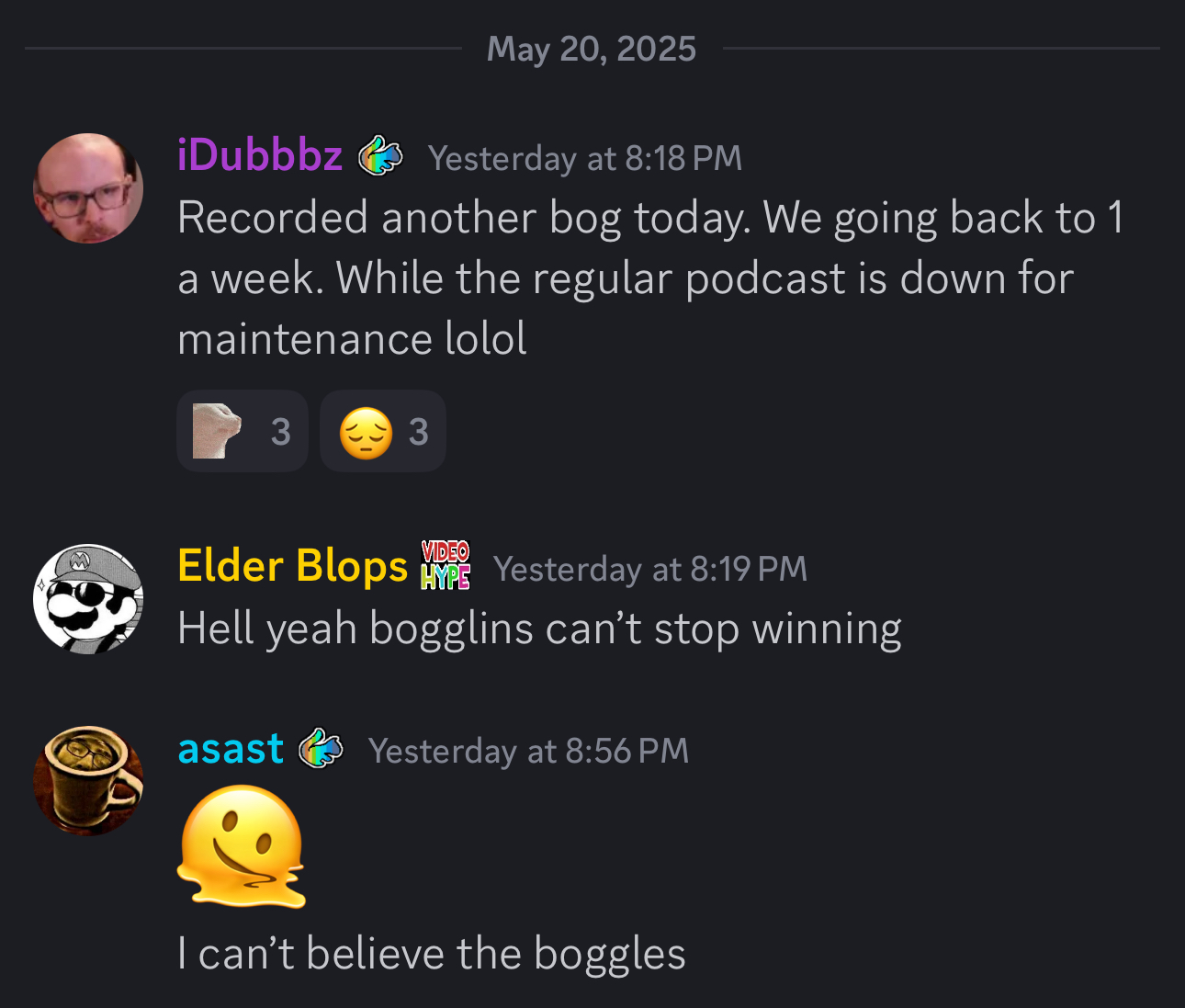Screen dimensions: 1185x1008
Task: Open Elder Blops' Mario avatar
Action: pos(88,599)
